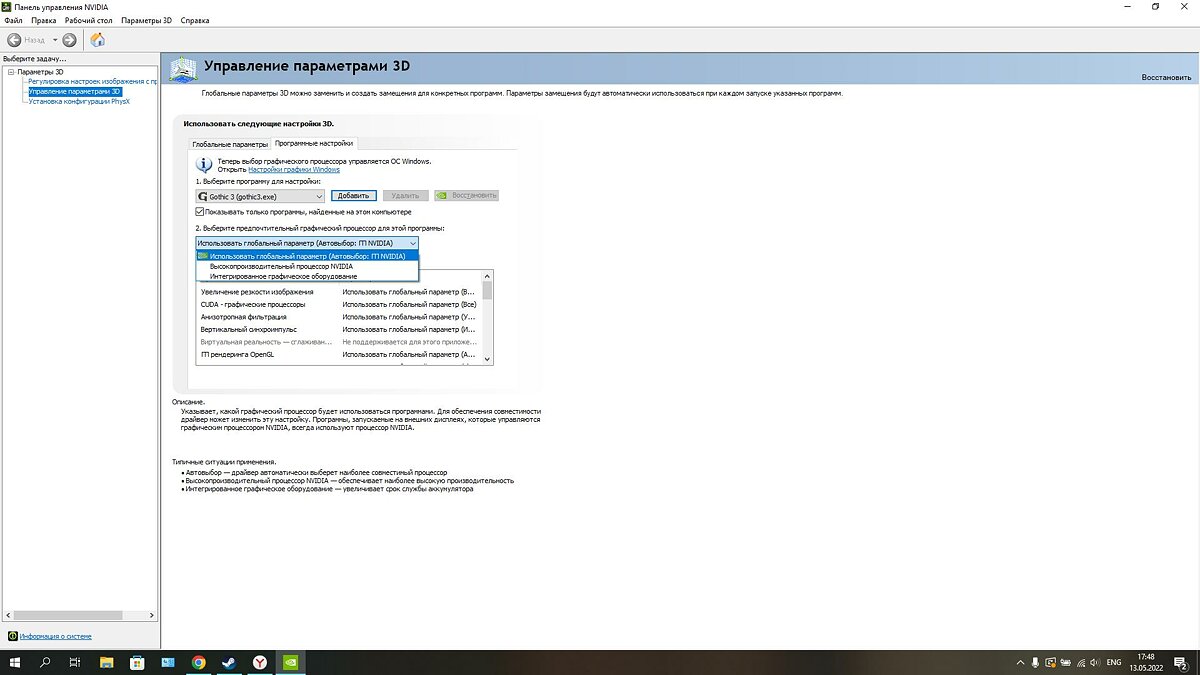Select "Установка конфигурации PhysX" tree item
Screen dimensions: 1200x675
point(80,101)
